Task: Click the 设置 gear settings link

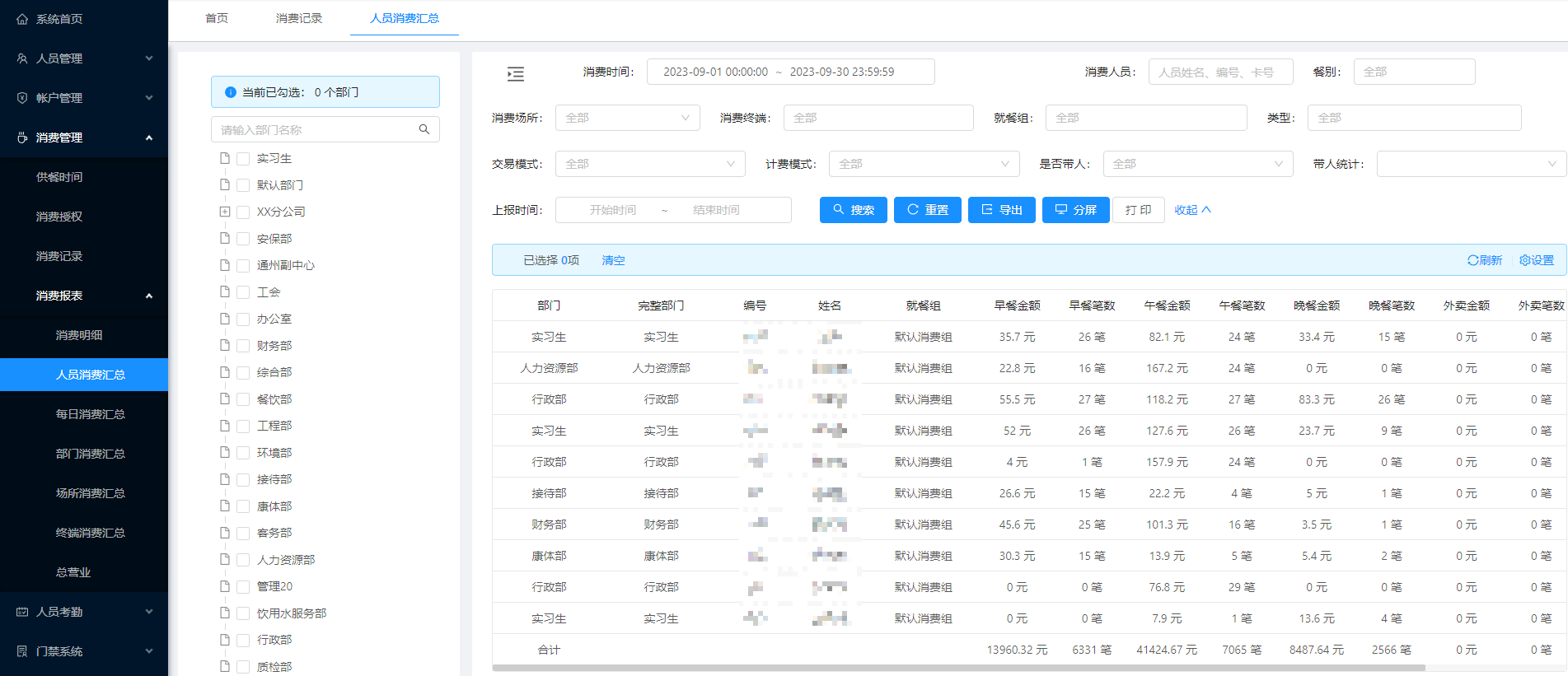Action: [x=1537, y=260]
